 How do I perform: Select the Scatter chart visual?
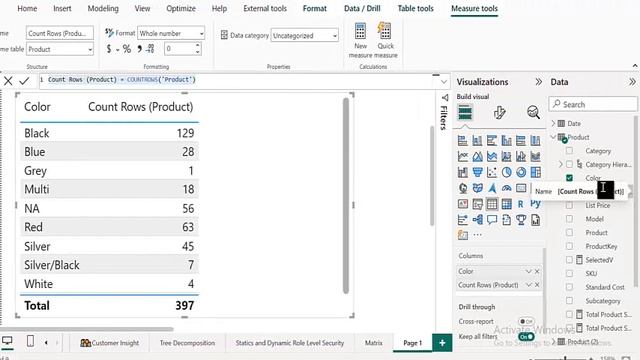(x=492, y=172)
